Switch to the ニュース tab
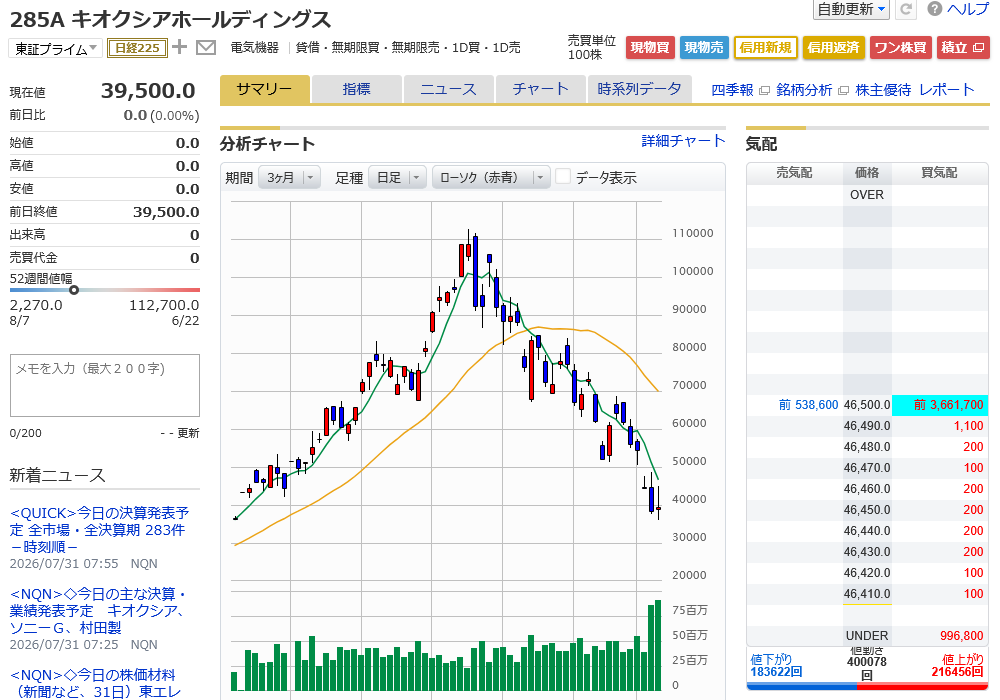1000x700 pixels. pos(448,89)
